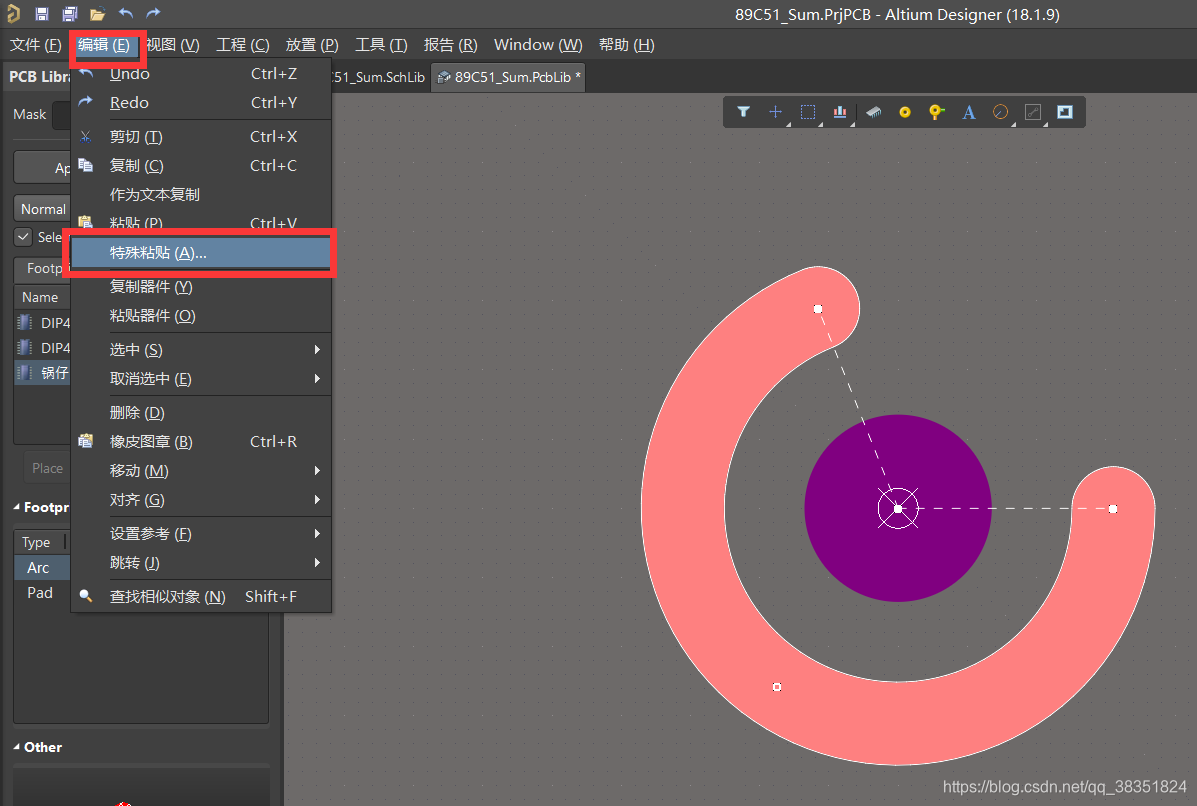The height and width of the screenshot is (806, 1197).
Task: Select the place arc tool
Action: (1000, 112)
